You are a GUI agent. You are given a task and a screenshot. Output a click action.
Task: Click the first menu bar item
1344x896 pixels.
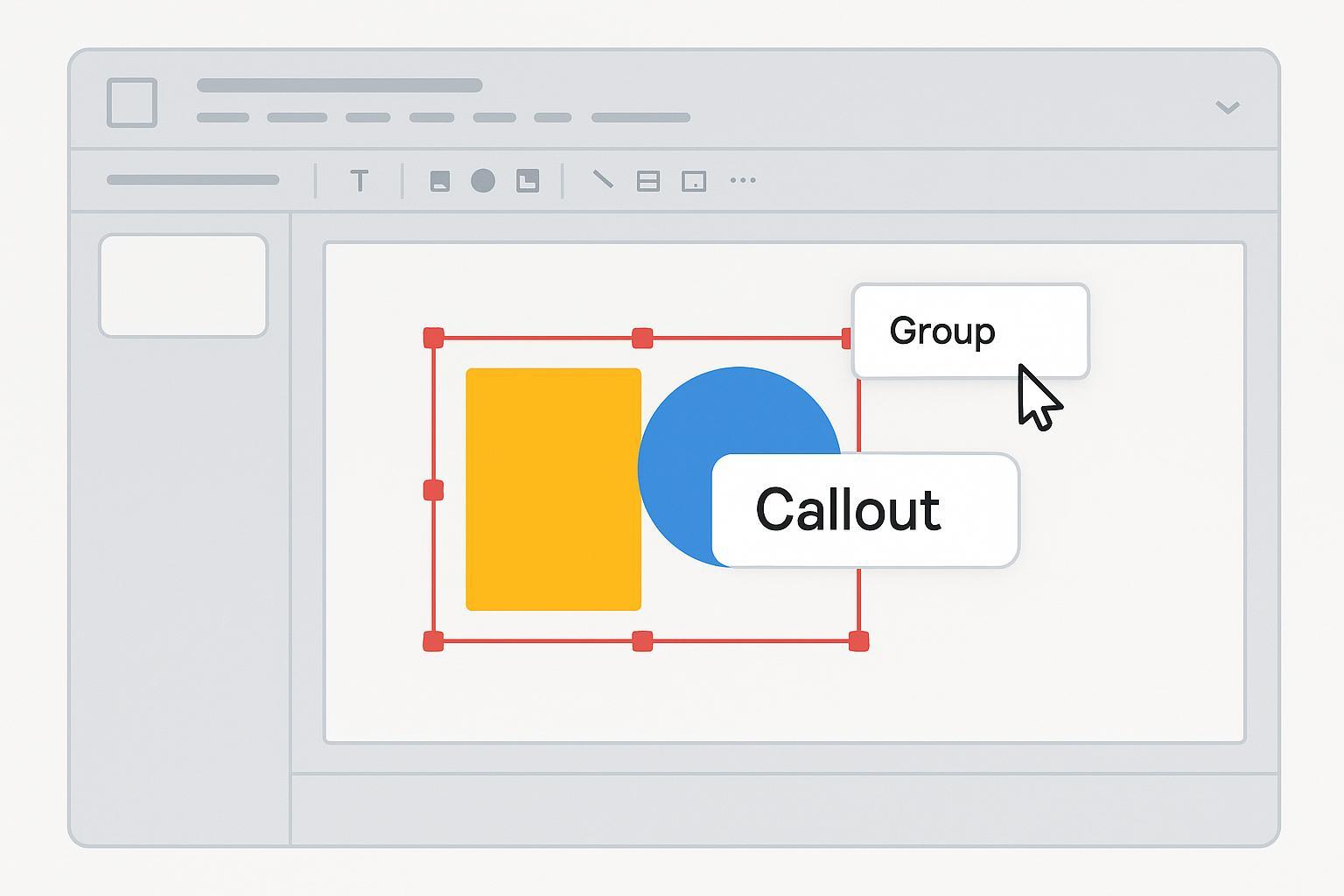tap(223, 117)
